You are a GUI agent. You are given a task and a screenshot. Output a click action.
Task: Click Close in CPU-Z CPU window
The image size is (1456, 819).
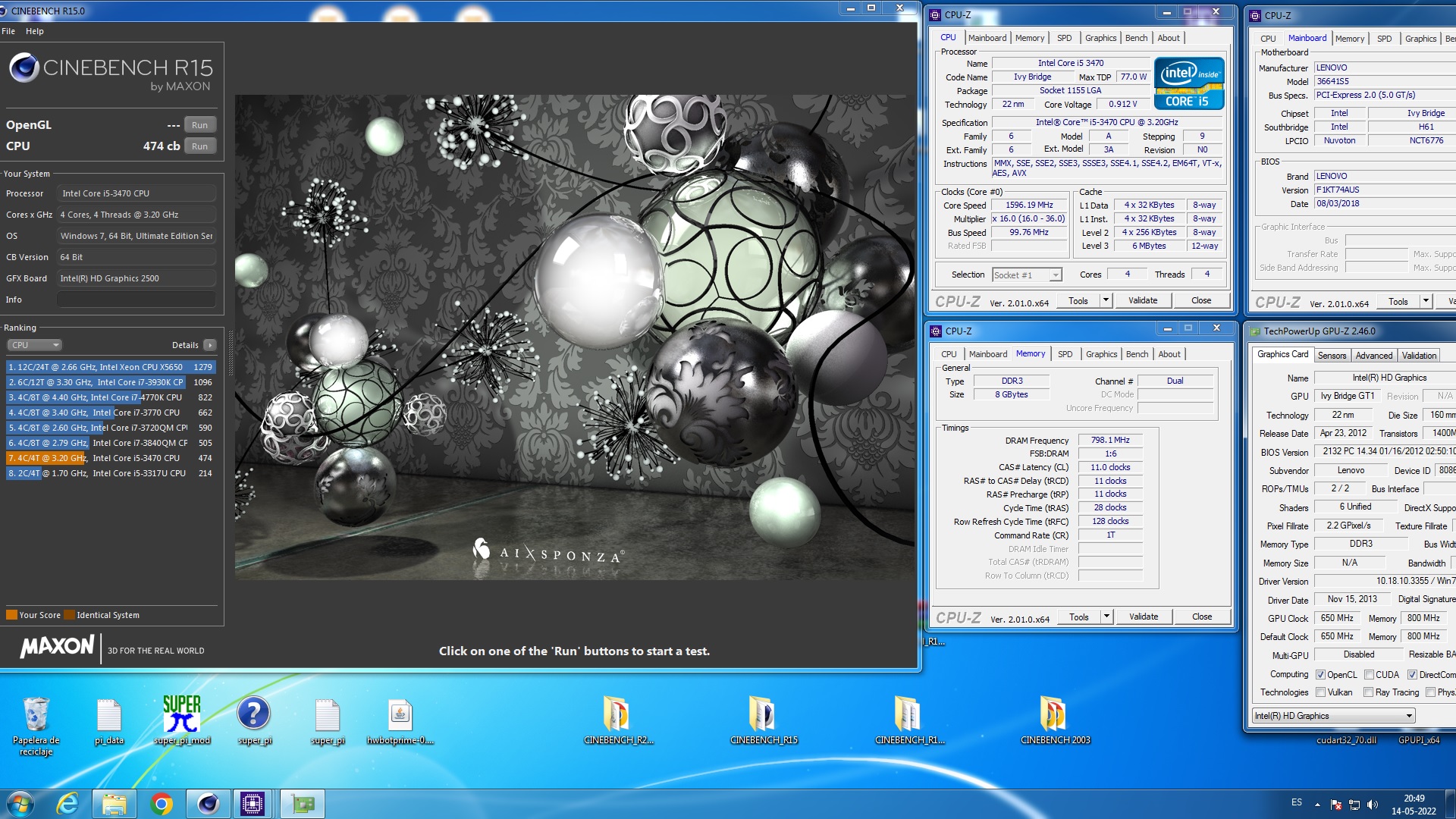pos(1201,300)
